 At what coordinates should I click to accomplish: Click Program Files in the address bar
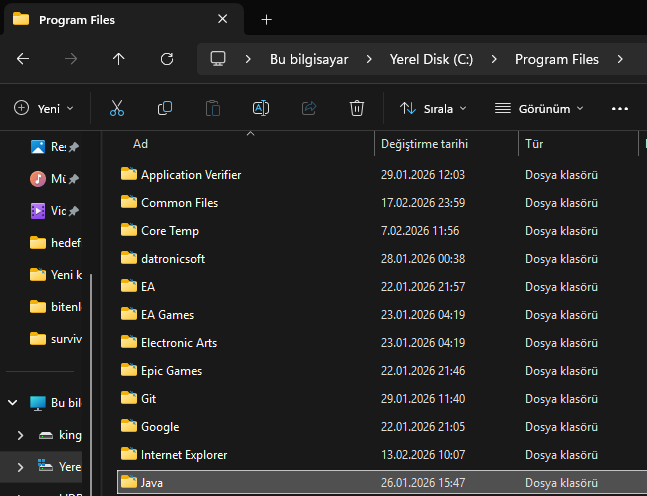point(557,59)
